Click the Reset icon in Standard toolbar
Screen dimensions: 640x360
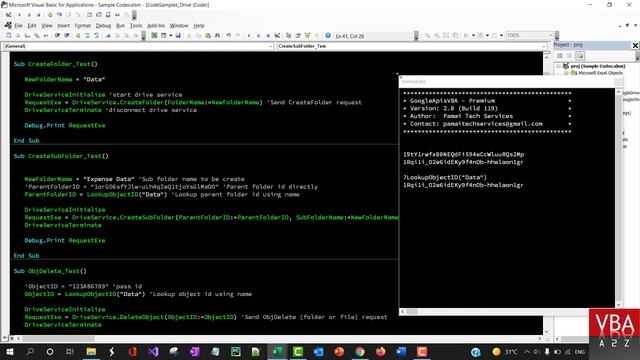click(268, 36)
